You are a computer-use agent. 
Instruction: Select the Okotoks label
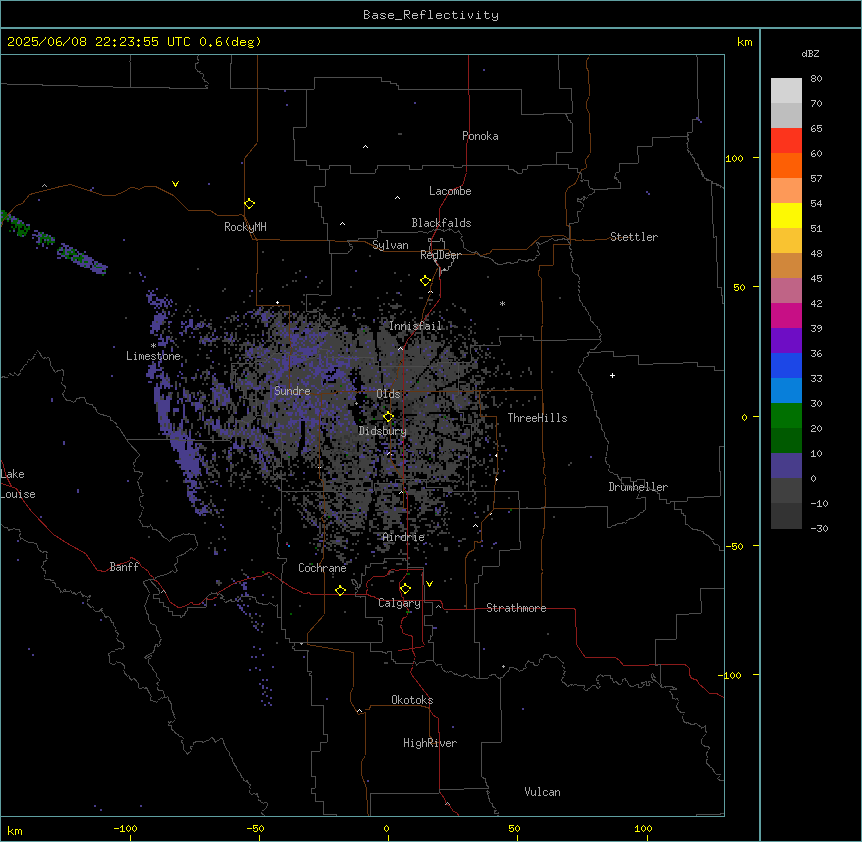(412, 700)
